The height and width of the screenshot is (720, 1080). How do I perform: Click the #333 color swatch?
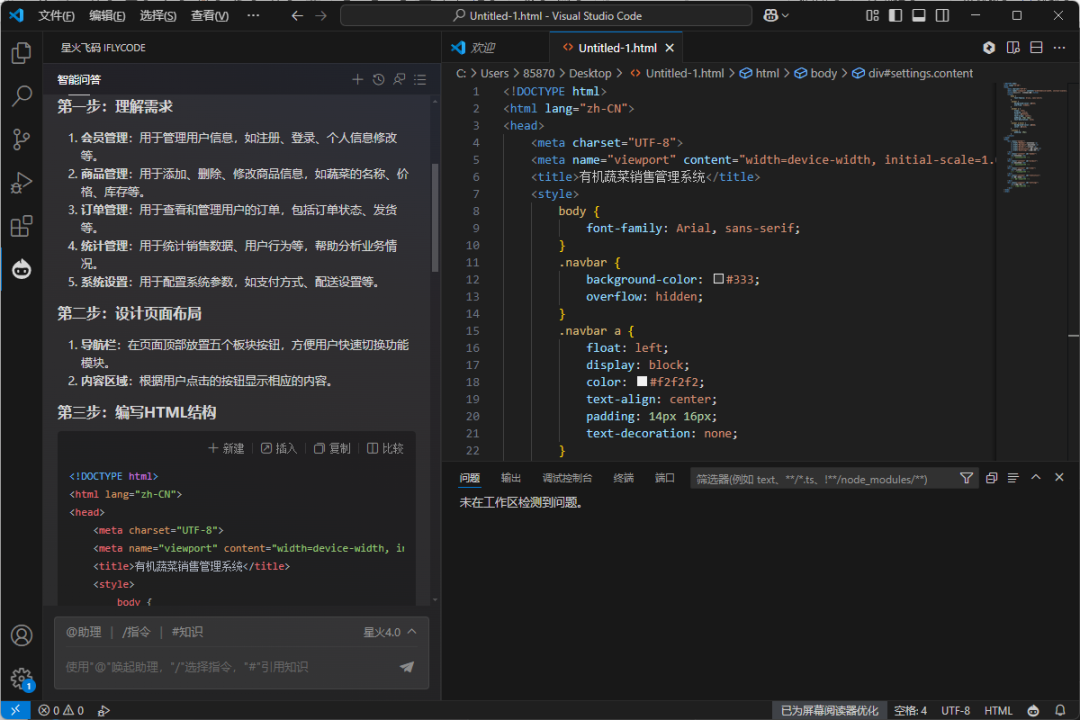click(x=718, y=279)
